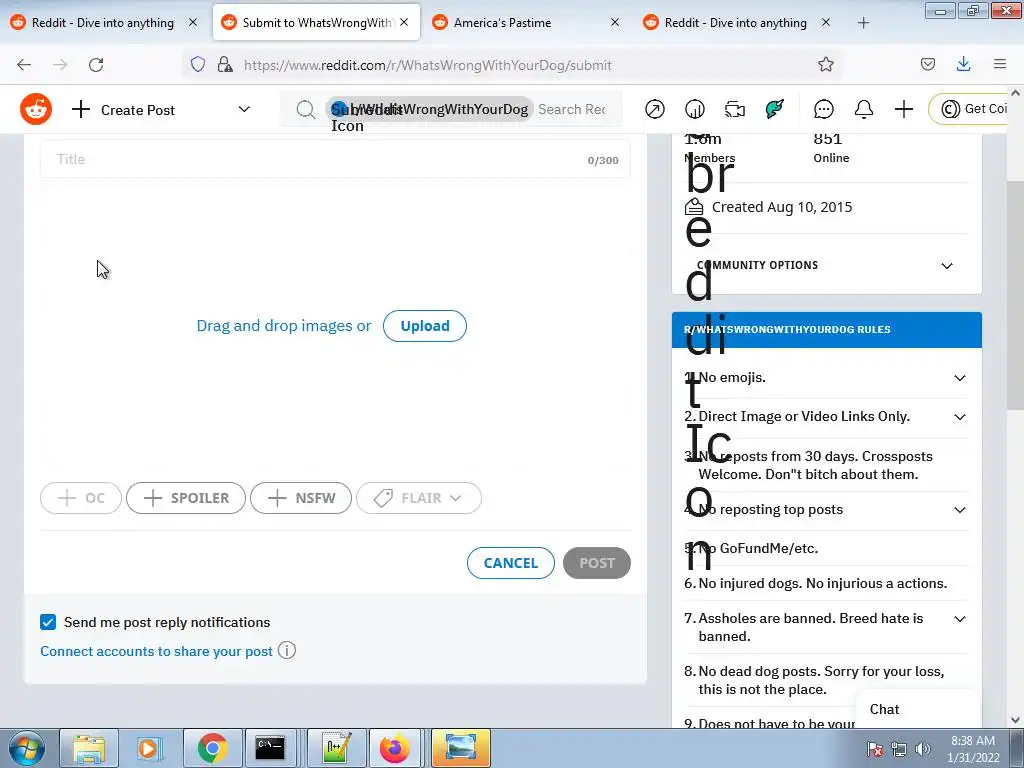Toggle Send me post reply notifications checkbox
1024x768 pixels.
(48, 622)
